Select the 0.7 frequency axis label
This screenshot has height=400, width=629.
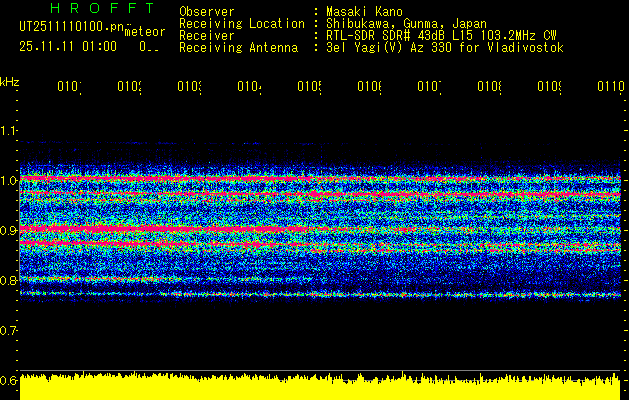click(x=9, y=330)
